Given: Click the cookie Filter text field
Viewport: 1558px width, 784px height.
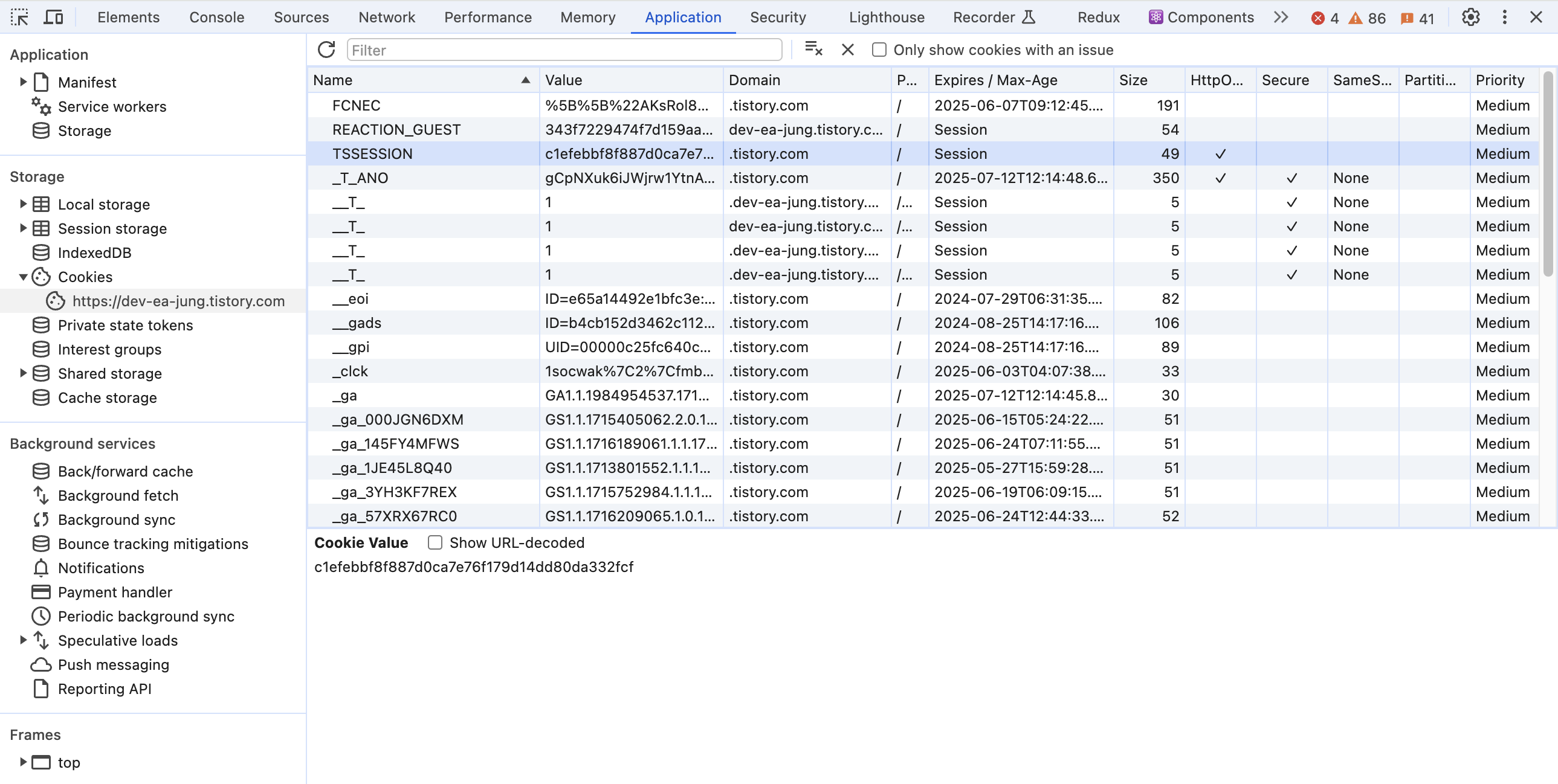Looking at the screenshot, I should point(564,50).
